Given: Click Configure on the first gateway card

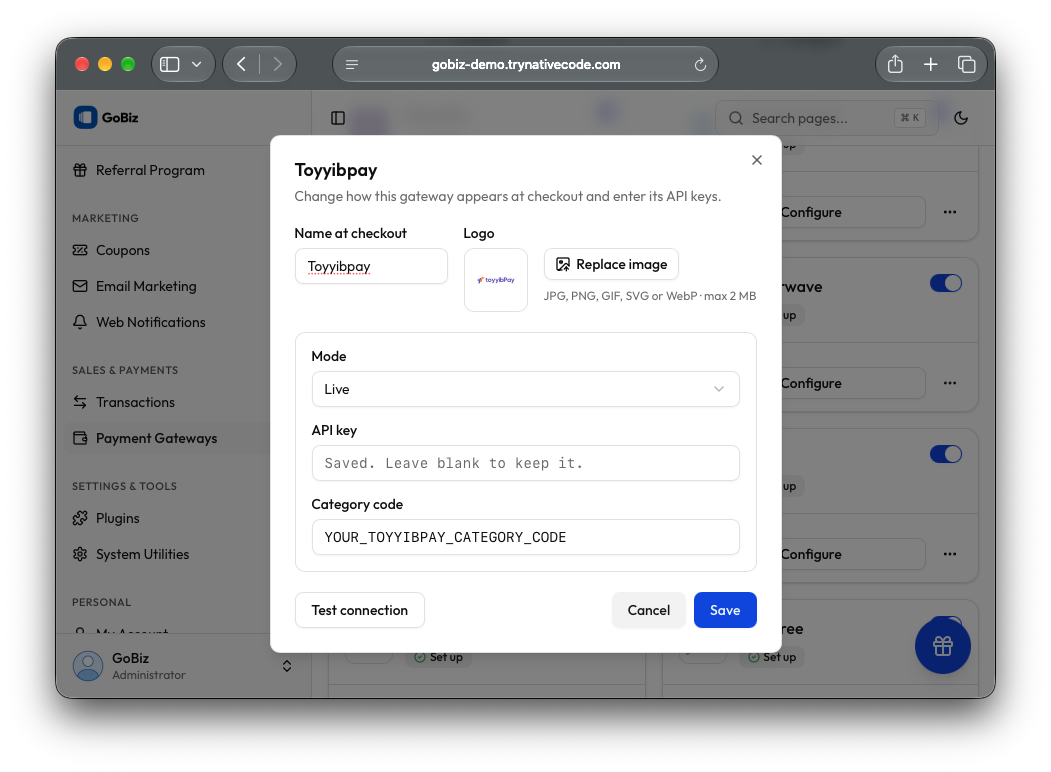Looking at the screenshot, I should tap(853, 212).
